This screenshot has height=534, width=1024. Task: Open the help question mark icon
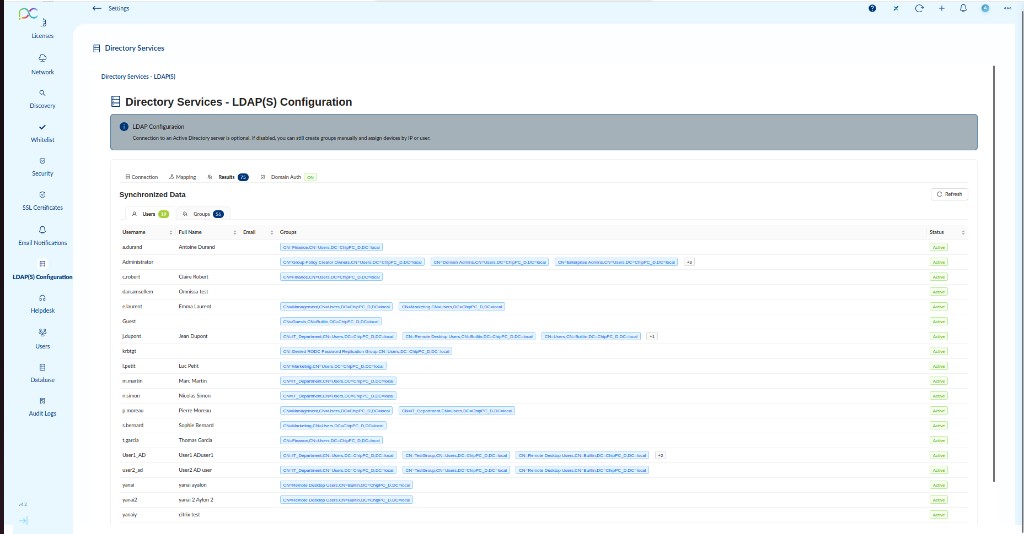coord(872,8)
